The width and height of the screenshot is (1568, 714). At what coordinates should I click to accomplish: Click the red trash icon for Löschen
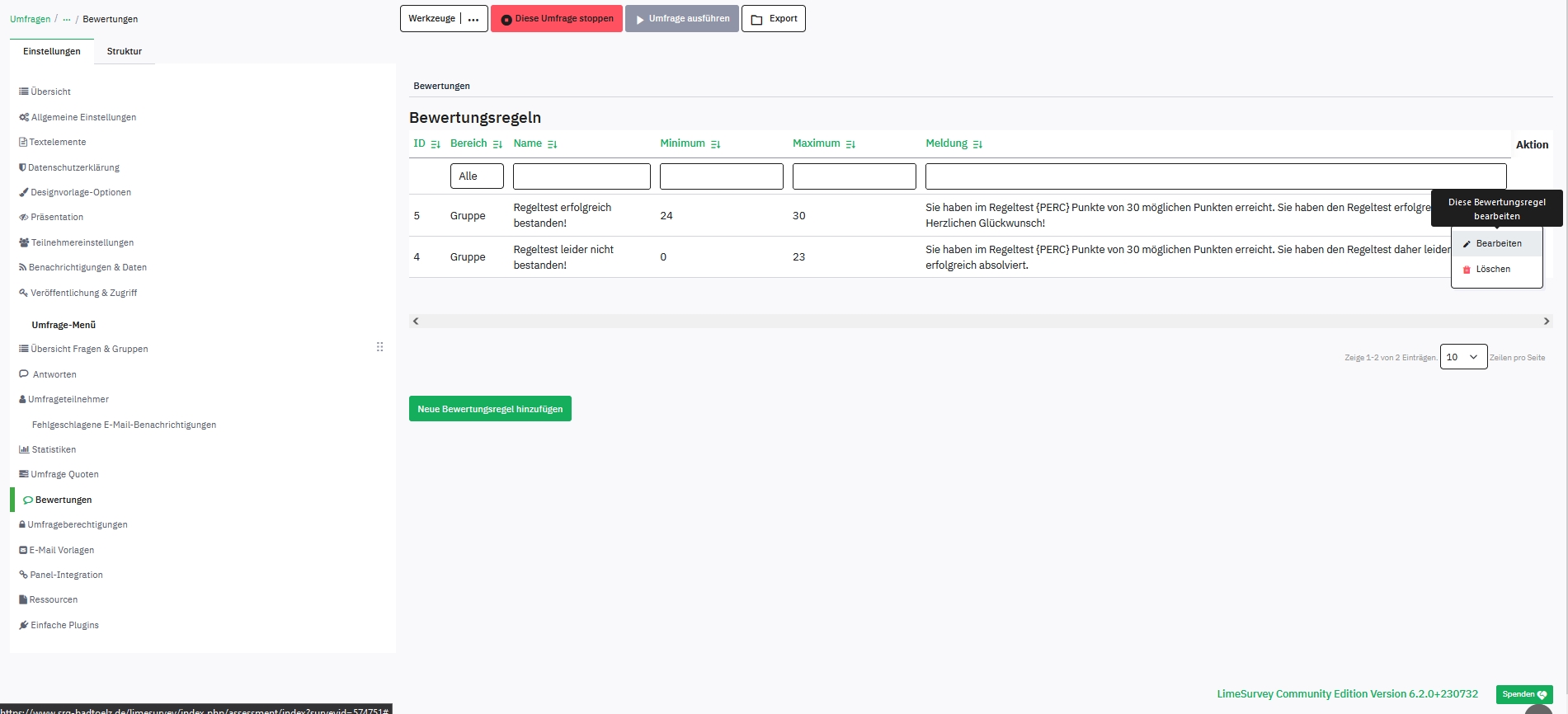click(x=1467, y=270)
